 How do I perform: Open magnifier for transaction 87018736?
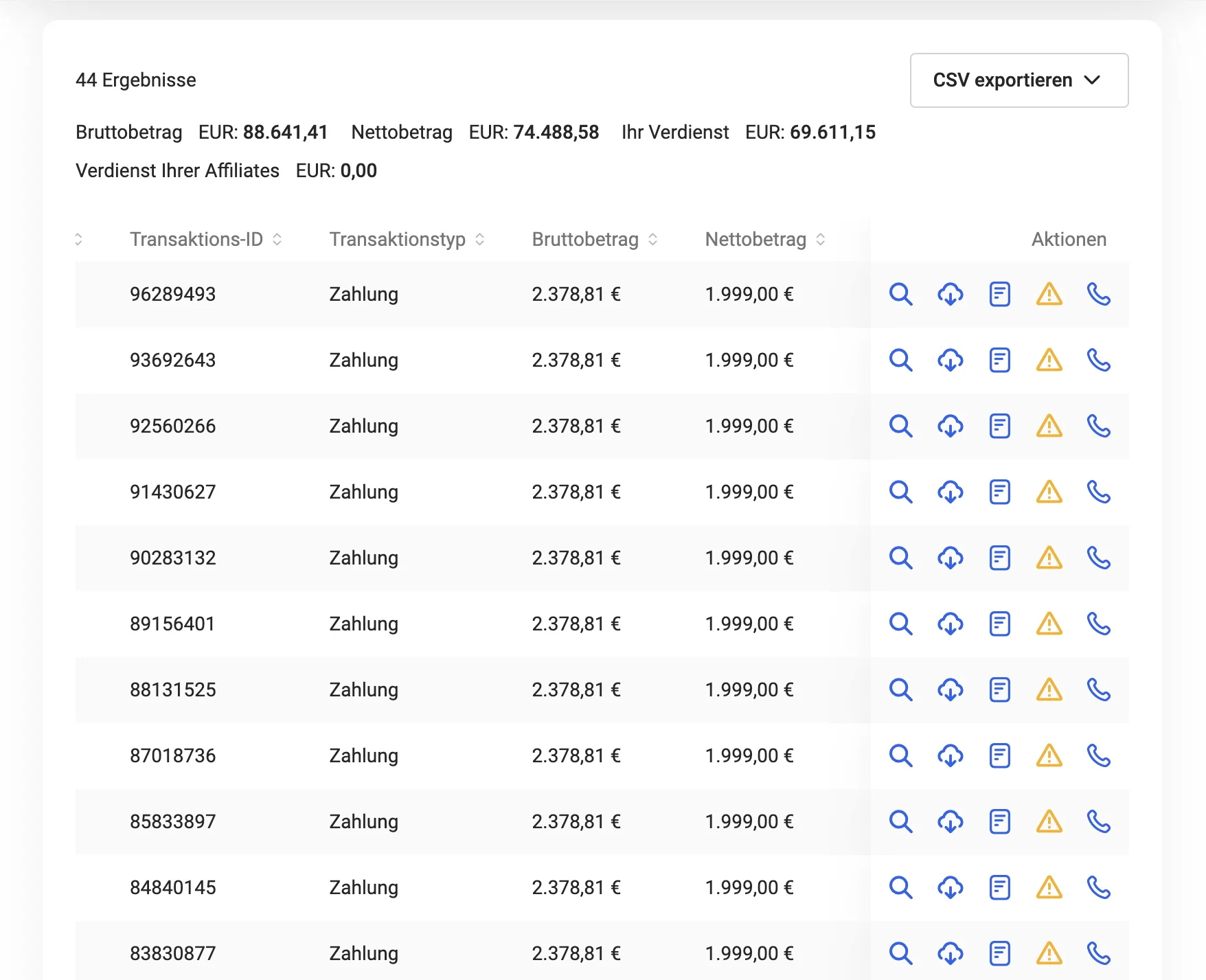click(x=900, y=755)
